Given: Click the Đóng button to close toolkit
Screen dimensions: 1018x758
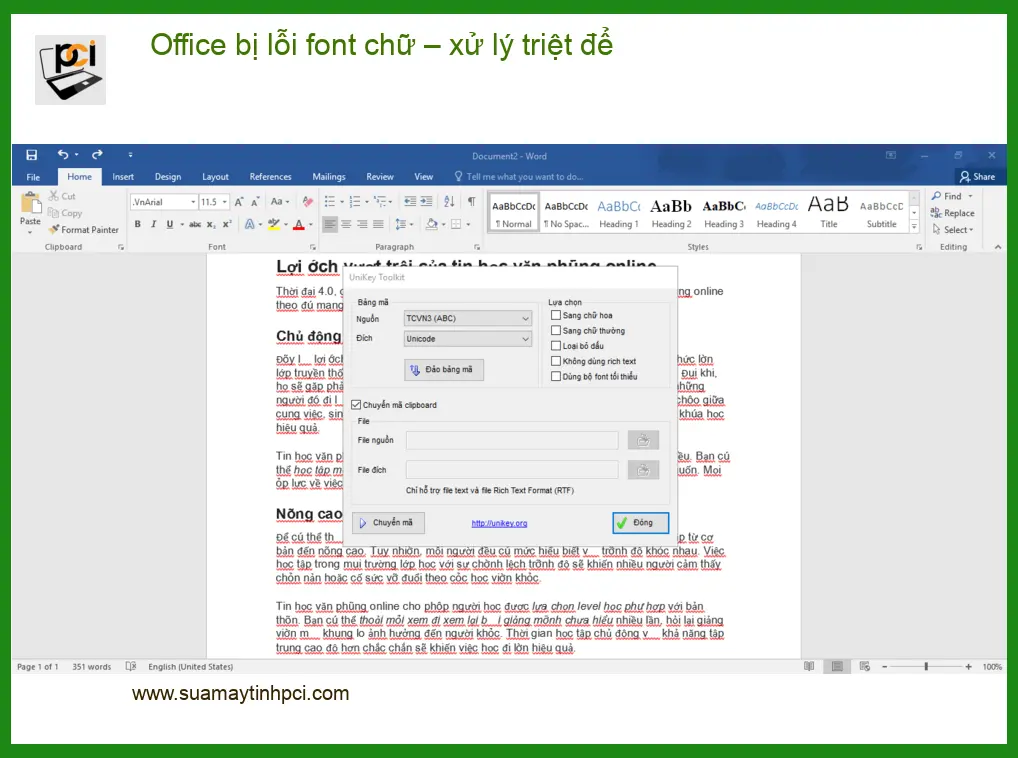Looking at the screenshot, I should 640,522.
